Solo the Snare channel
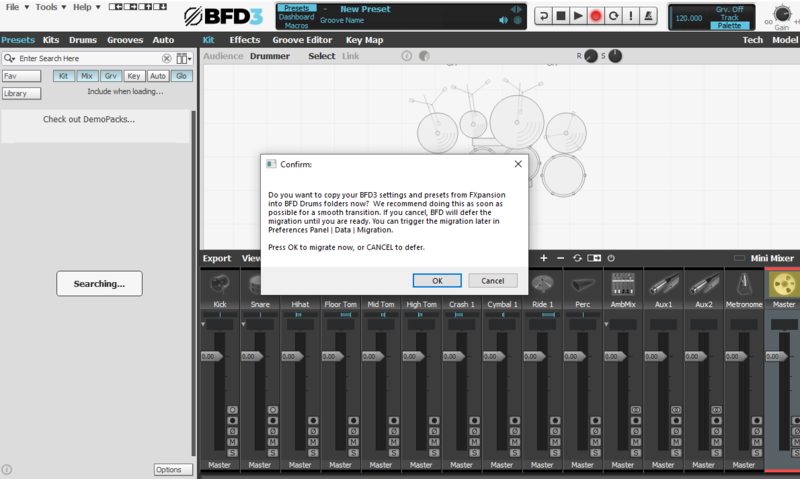This screenshot has width=800, height=479. 273,452
